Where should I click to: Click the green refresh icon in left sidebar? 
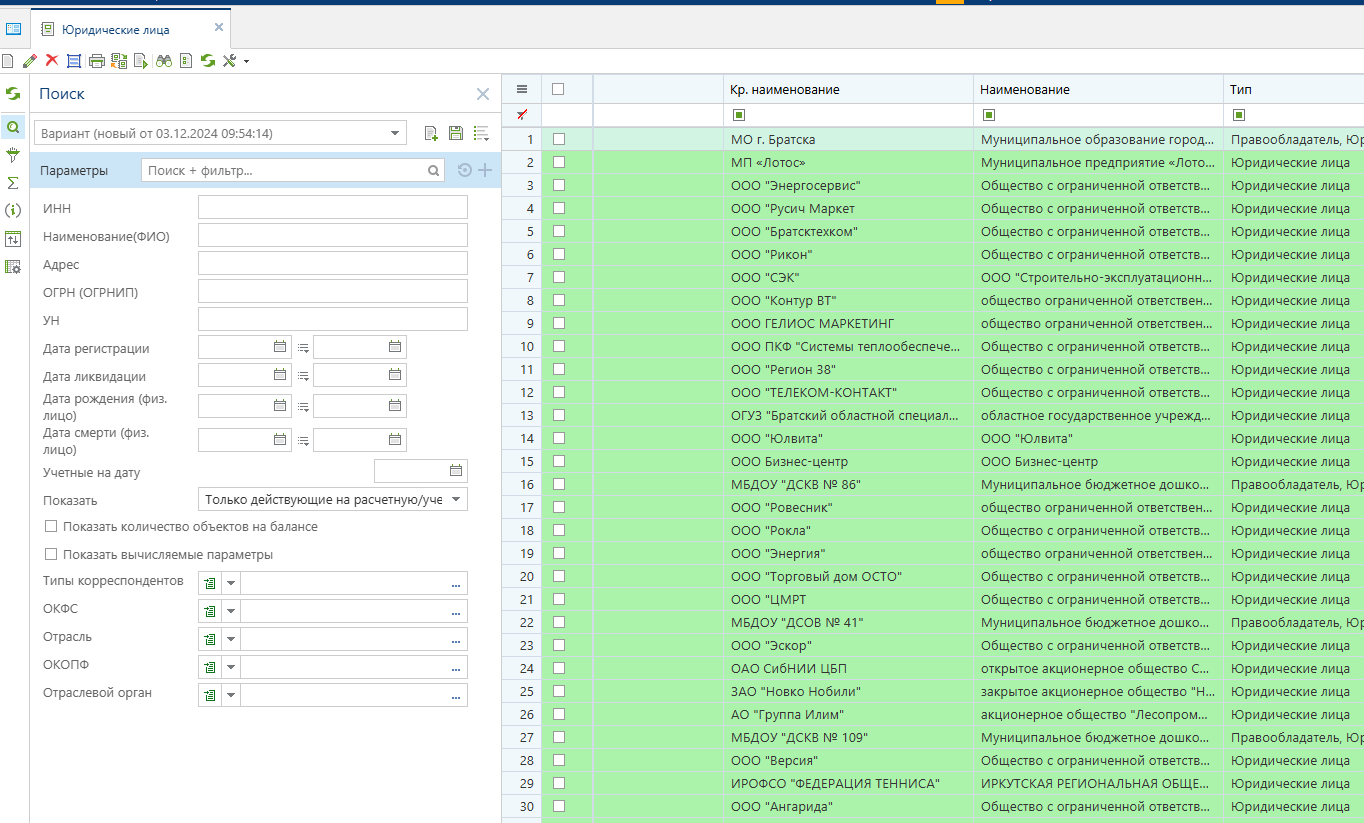point(13,94)
